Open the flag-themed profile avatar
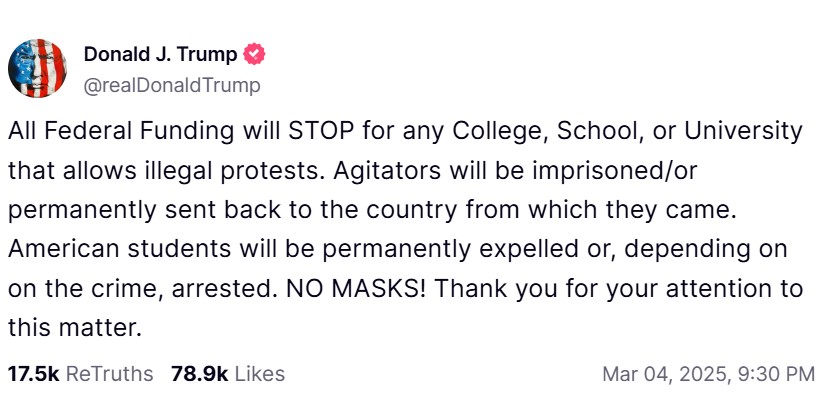Viewport: 826px width, 408px height. coord(37,68)
